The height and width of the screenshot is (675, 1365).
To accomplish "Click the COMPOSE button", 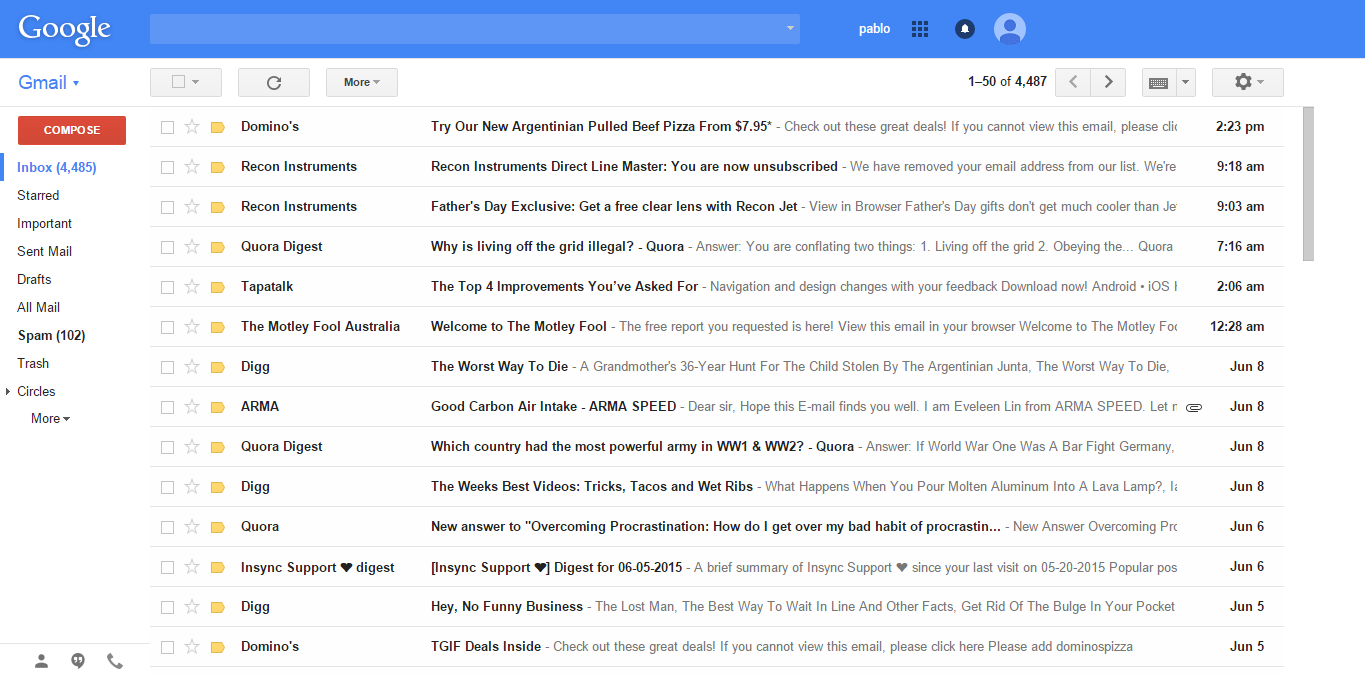I will pos(71,130).
